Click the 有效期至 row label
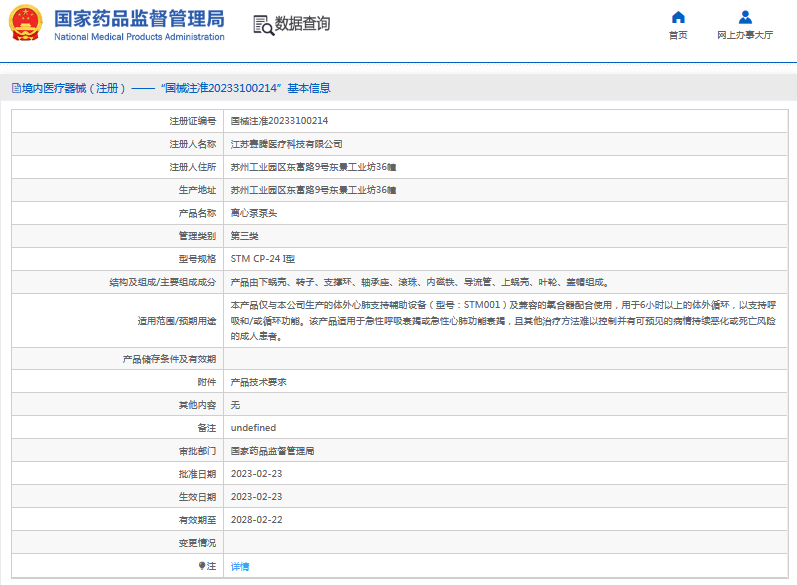 (x=197, y=520)
